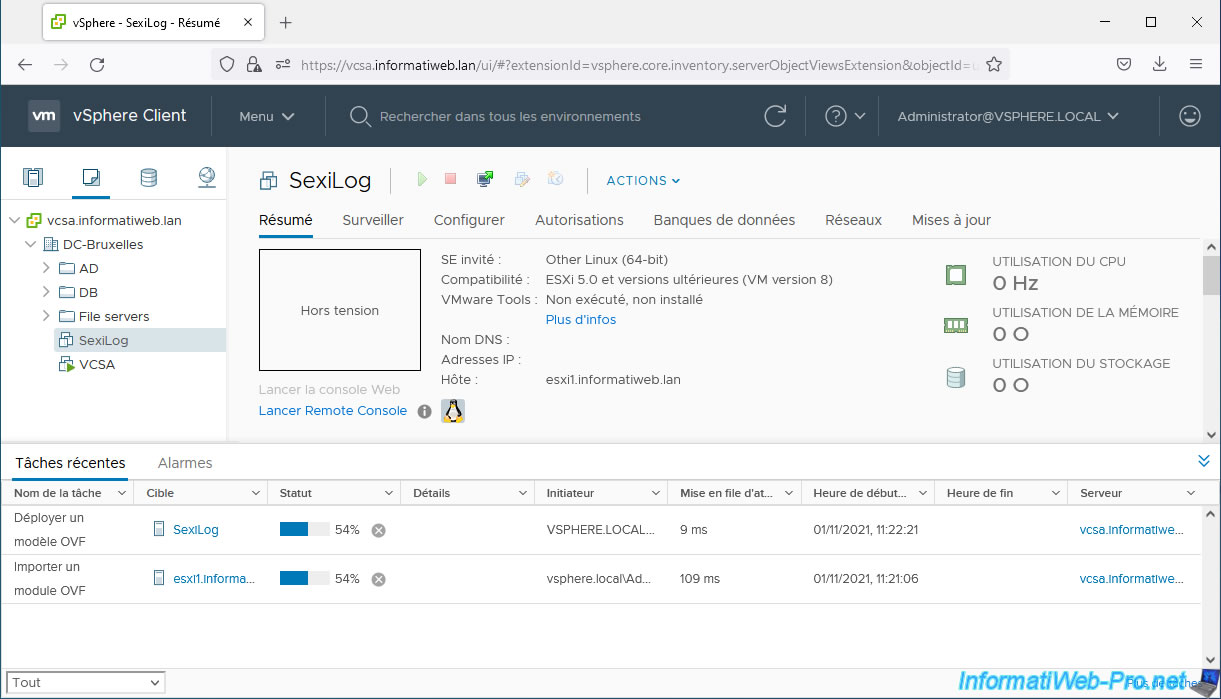Open the ACTIONS dropdown menu
Screen dimensions: 1221x699
point(643,181)
